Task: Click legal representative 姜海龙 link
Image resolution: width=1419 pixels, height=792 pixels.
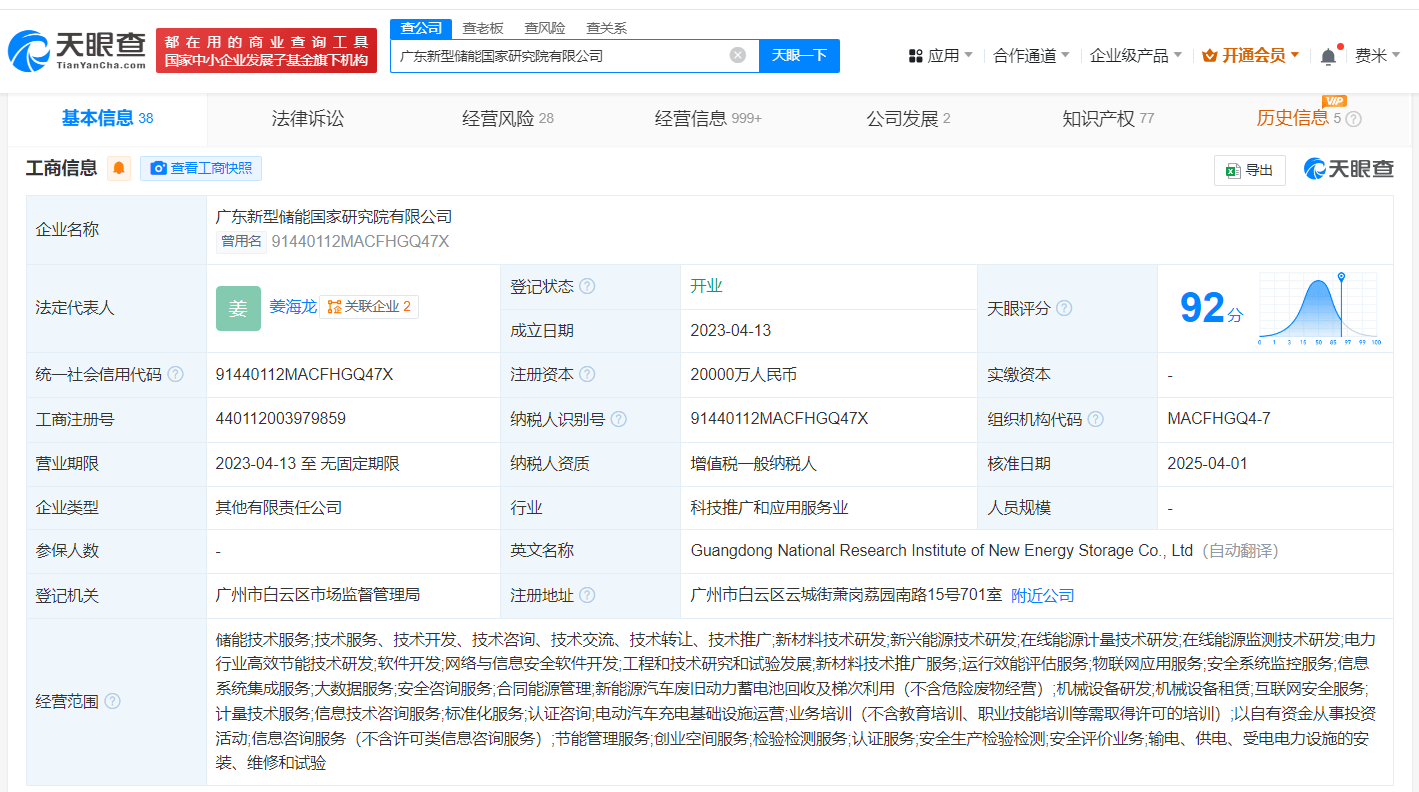Action: click(292, 307)
